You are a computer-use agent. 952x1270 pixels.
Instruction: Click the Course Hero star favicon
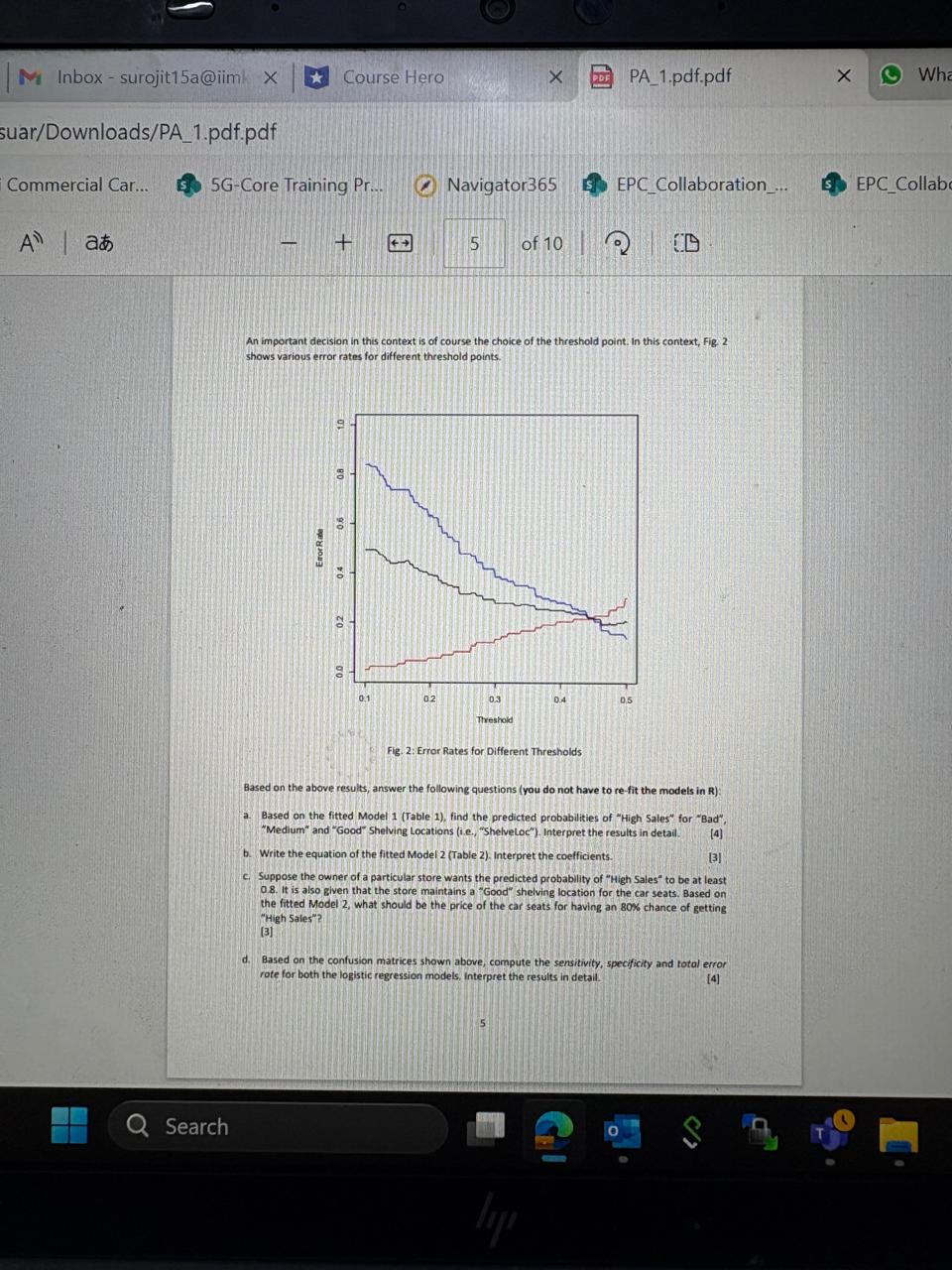(x=316, y=76)
